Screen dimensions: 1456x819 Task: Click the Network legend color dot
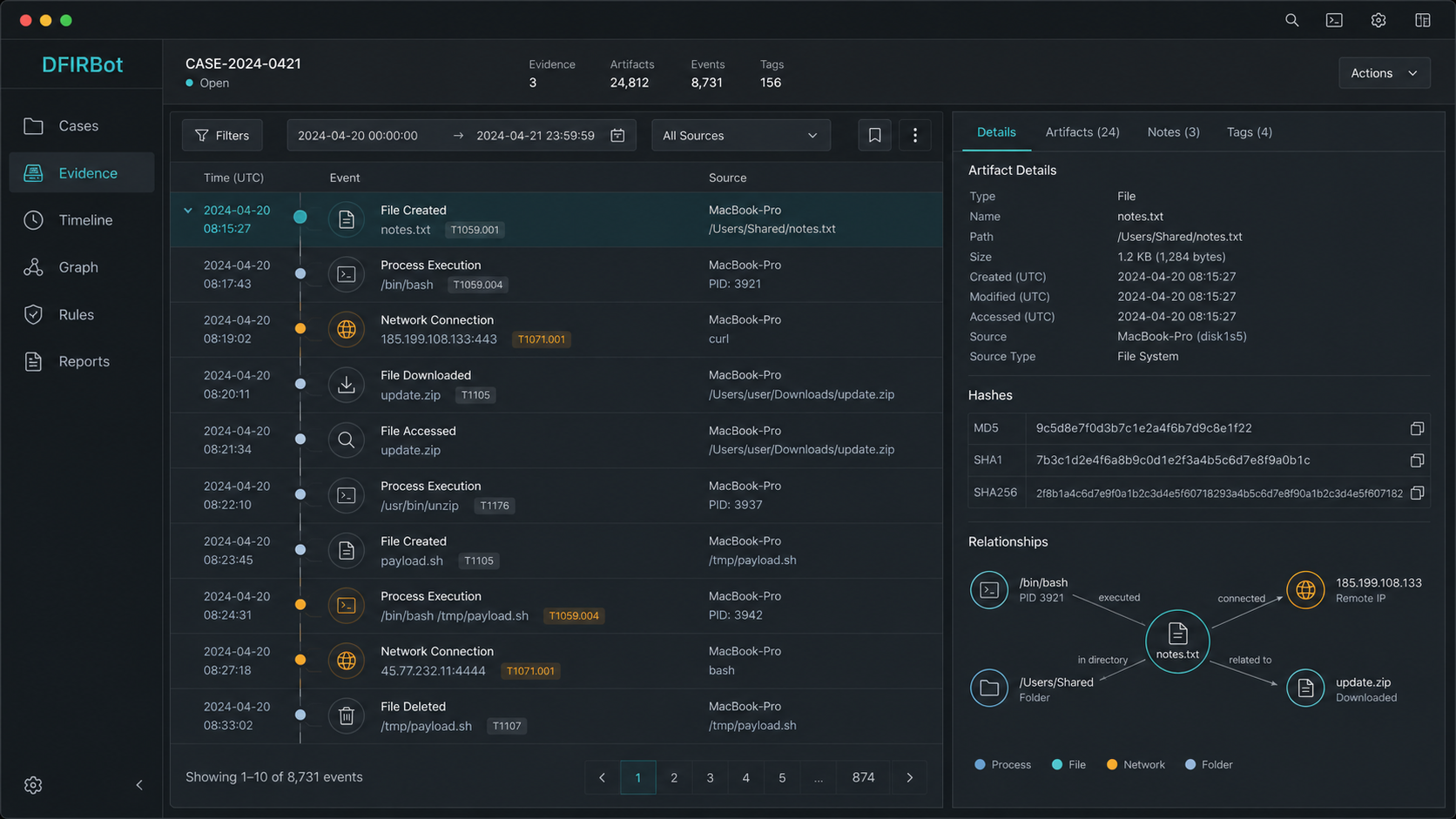coord(1112,765)
